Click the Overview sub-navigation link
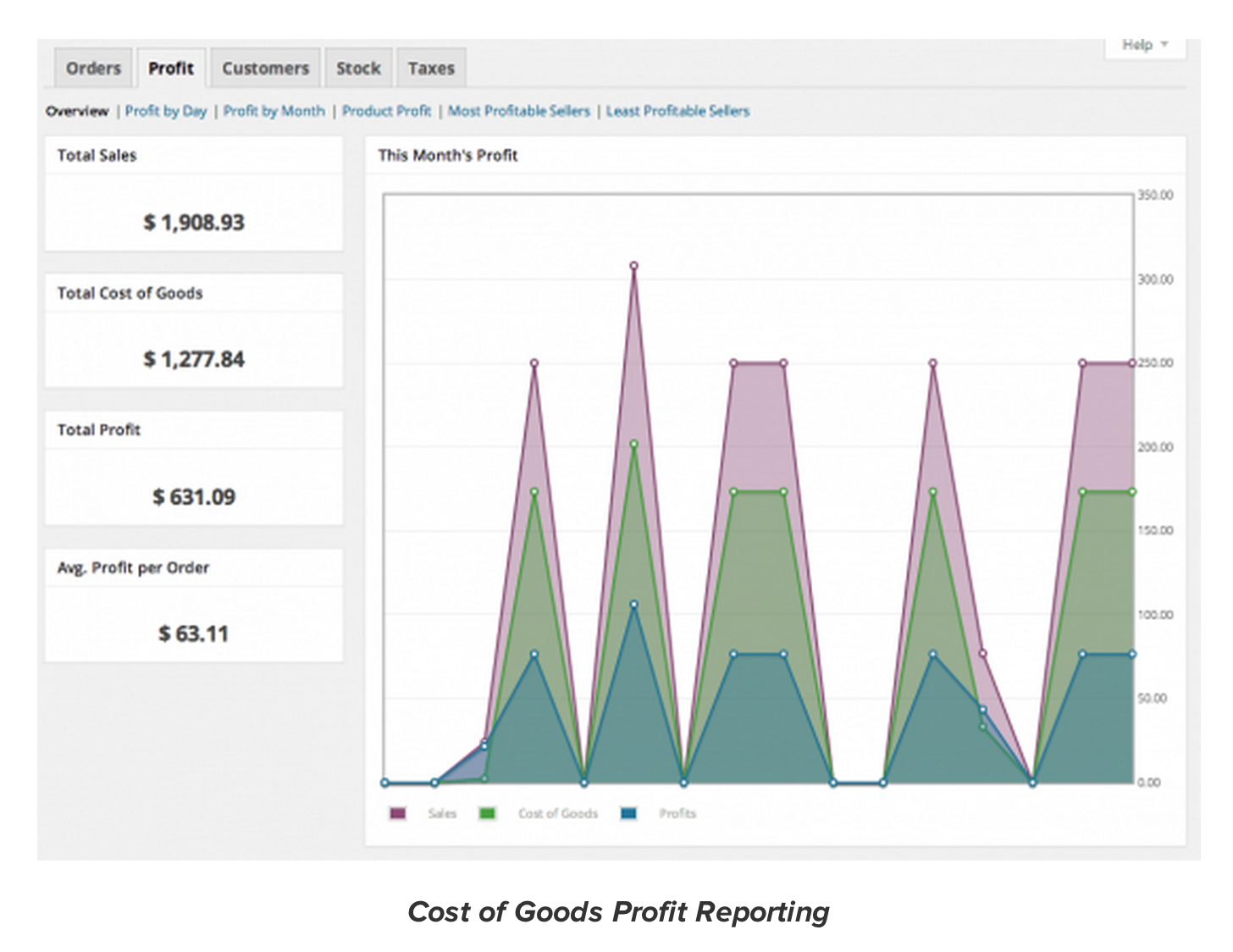The image size is (1233, 952). click(x=77, y=111)
